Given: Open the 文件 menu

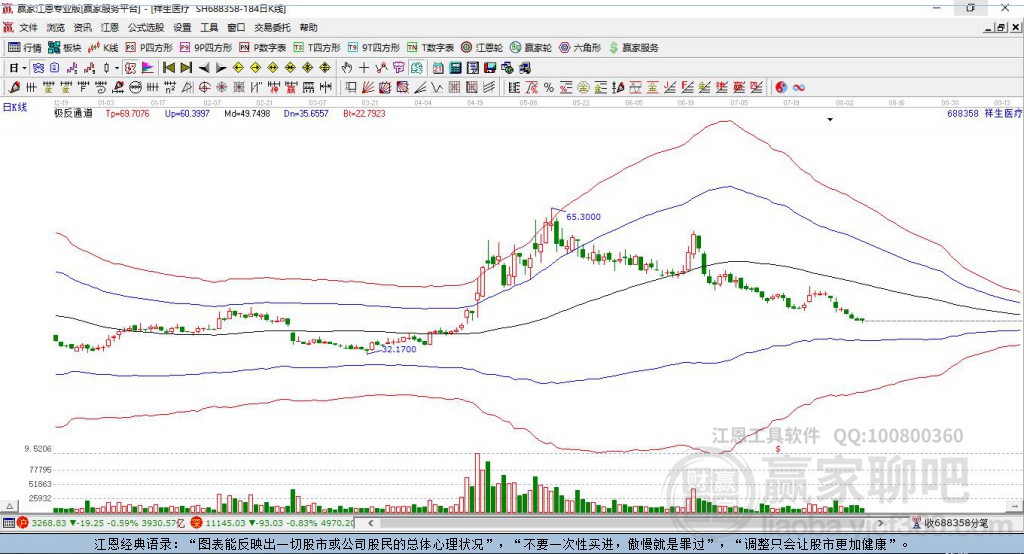Looking at the screenshot, I should pos(28,27).
